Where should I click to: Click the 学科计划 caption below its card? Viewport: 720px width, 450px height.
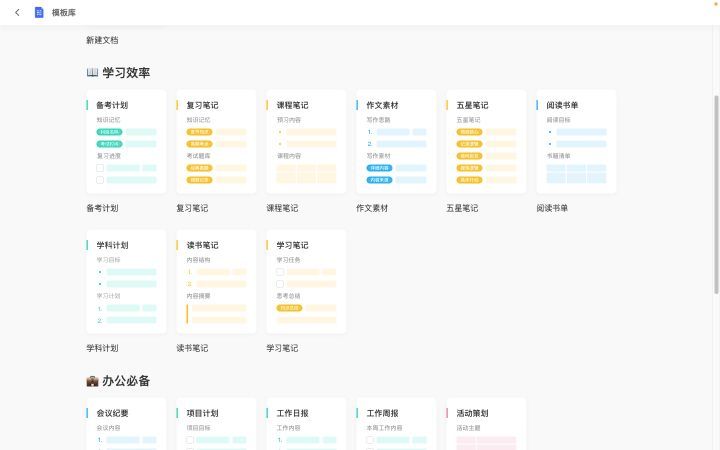102,348
